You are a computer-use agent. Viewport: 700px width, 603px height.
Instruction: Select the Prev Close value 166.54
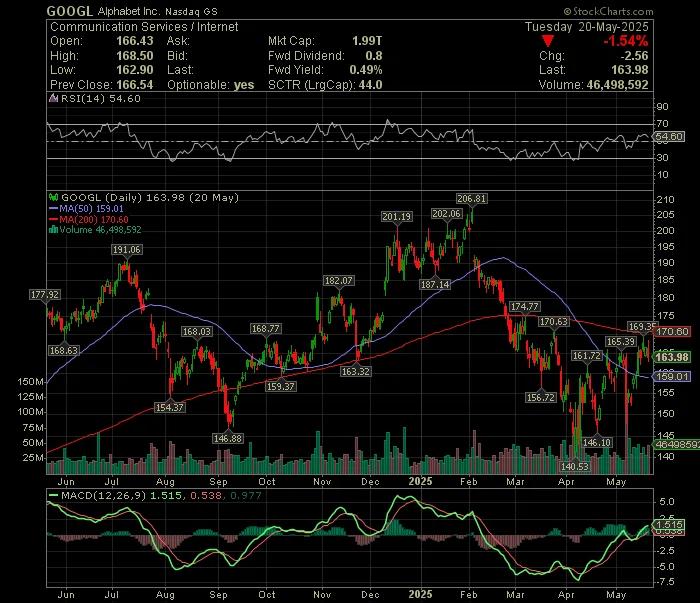[x=135, y=85]
